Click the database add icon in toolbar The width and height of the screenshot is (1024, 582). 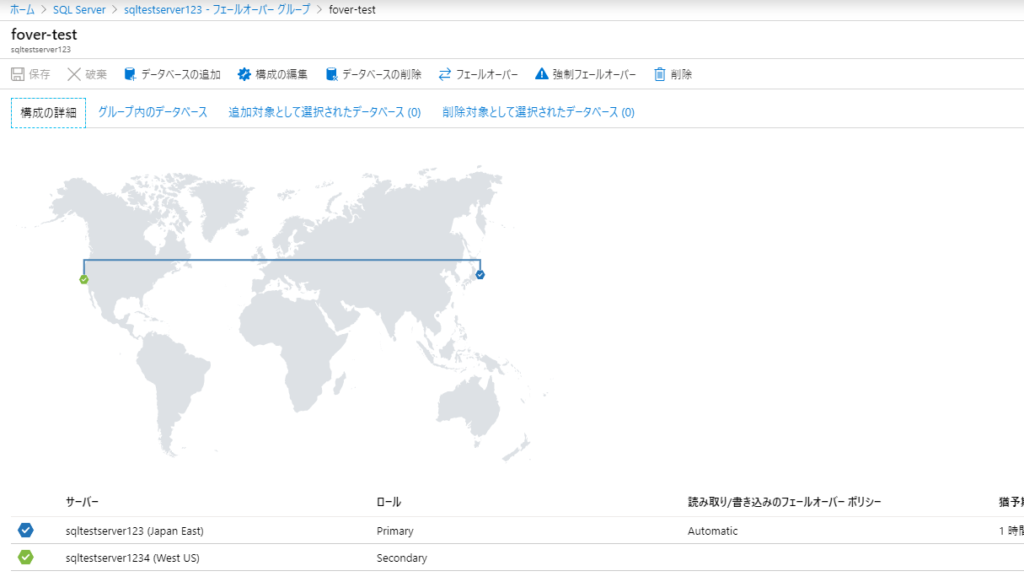click(130, 74)
